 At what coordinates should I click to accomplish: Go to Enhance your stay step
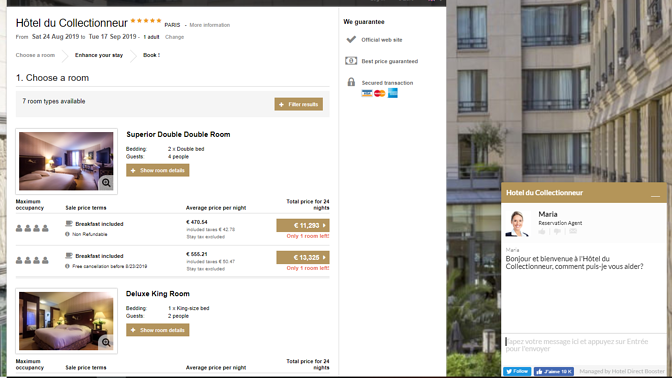coord(99,55)
